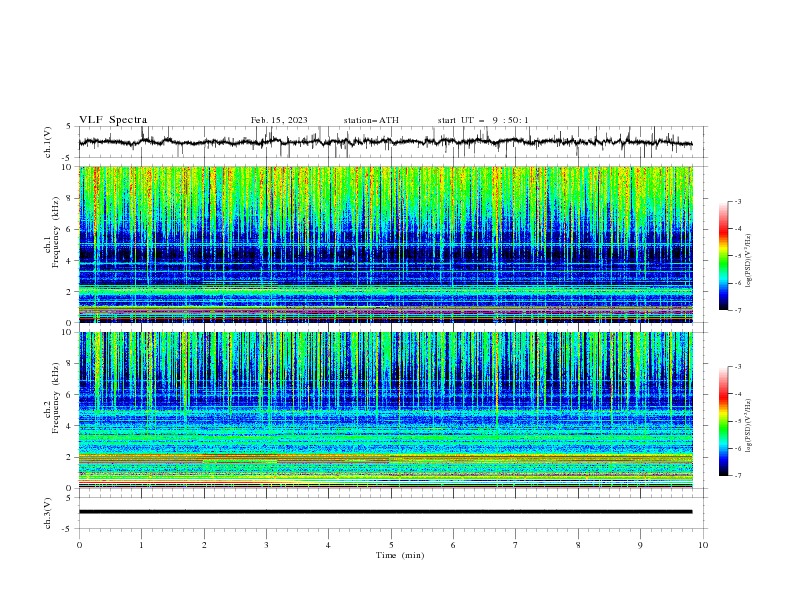Click the "-7" value on the ch.1 color bar
This screenshot has height=612, width=792.
pyautogui.click(x=738, y=310)
